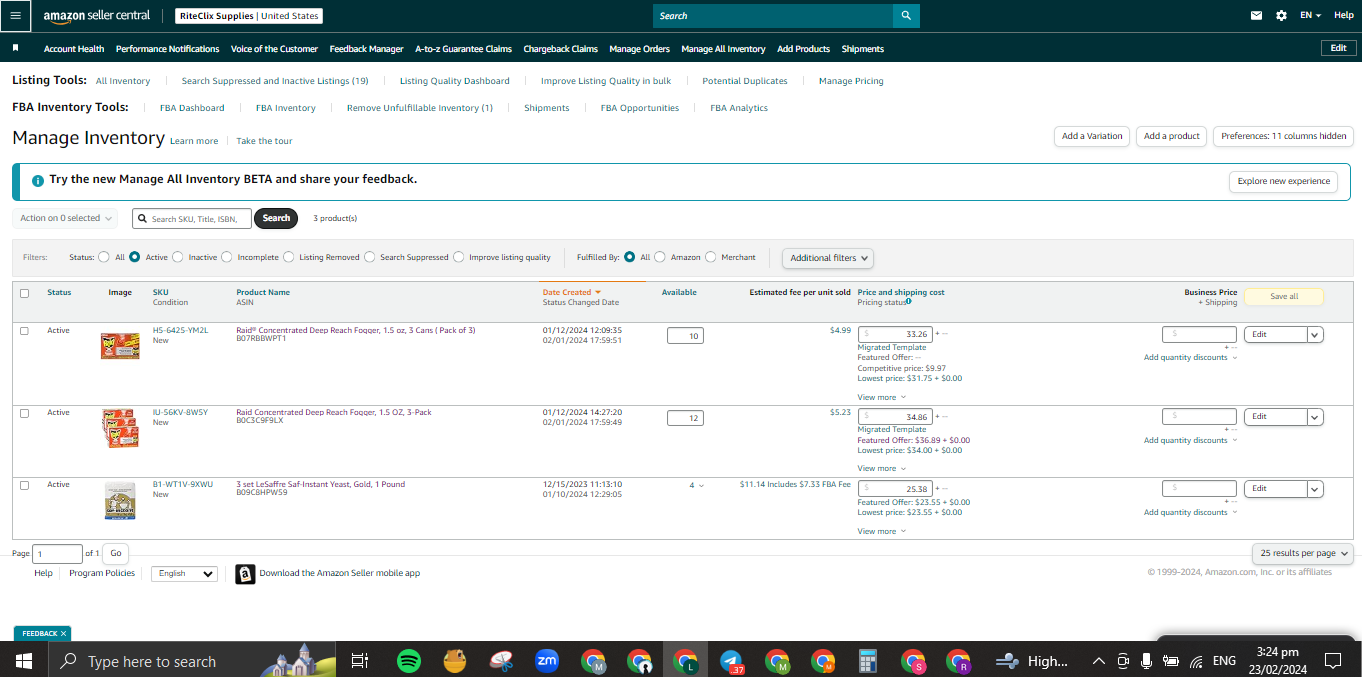Open the Raid Concentrated Deep Reach Fogger 3-Pack link
Viewport: 1362px width, 677px height.
coord(334,412)
